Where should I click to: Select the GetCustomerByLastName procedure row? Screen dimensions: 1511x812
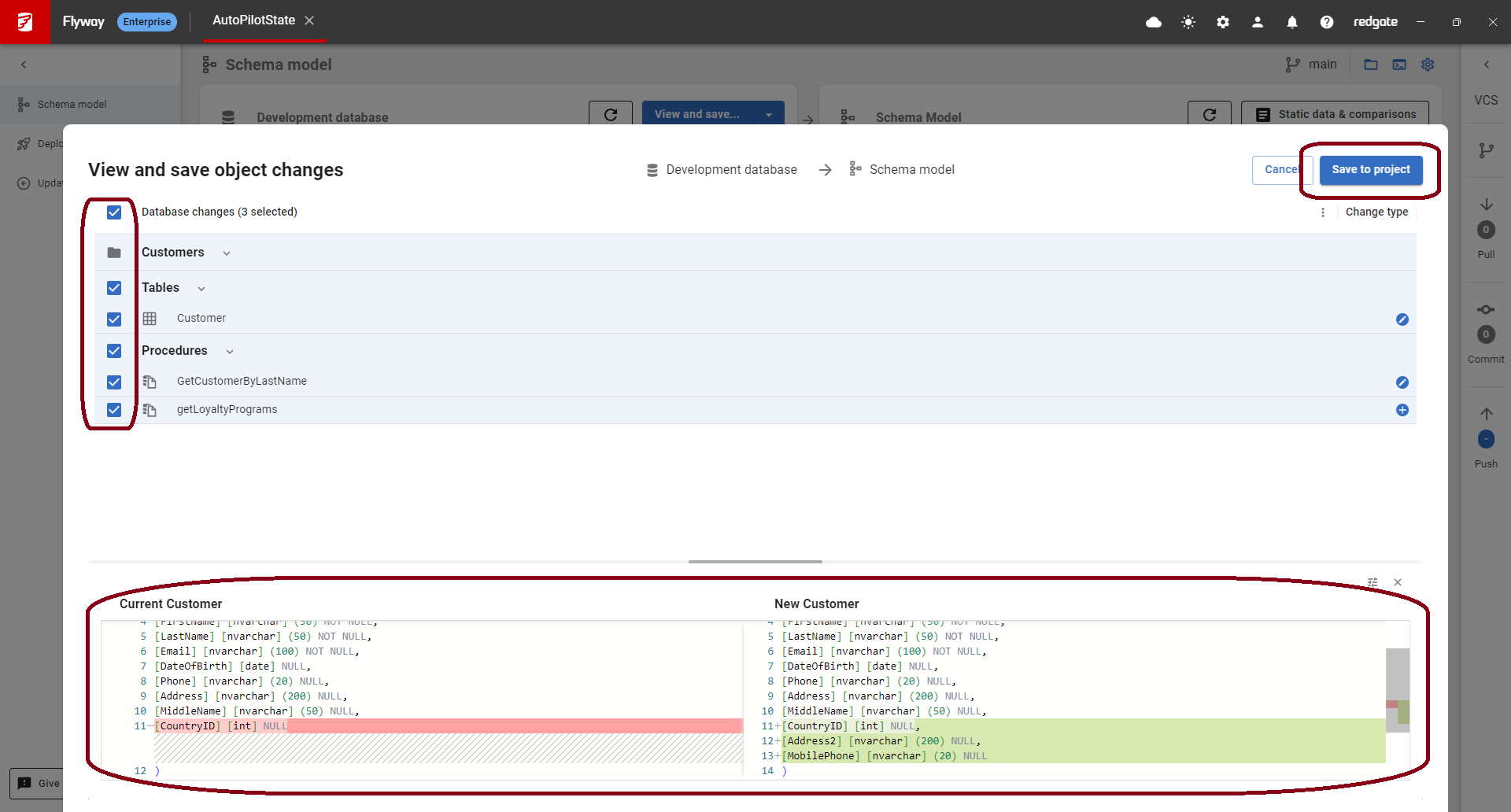coord(242,382)
